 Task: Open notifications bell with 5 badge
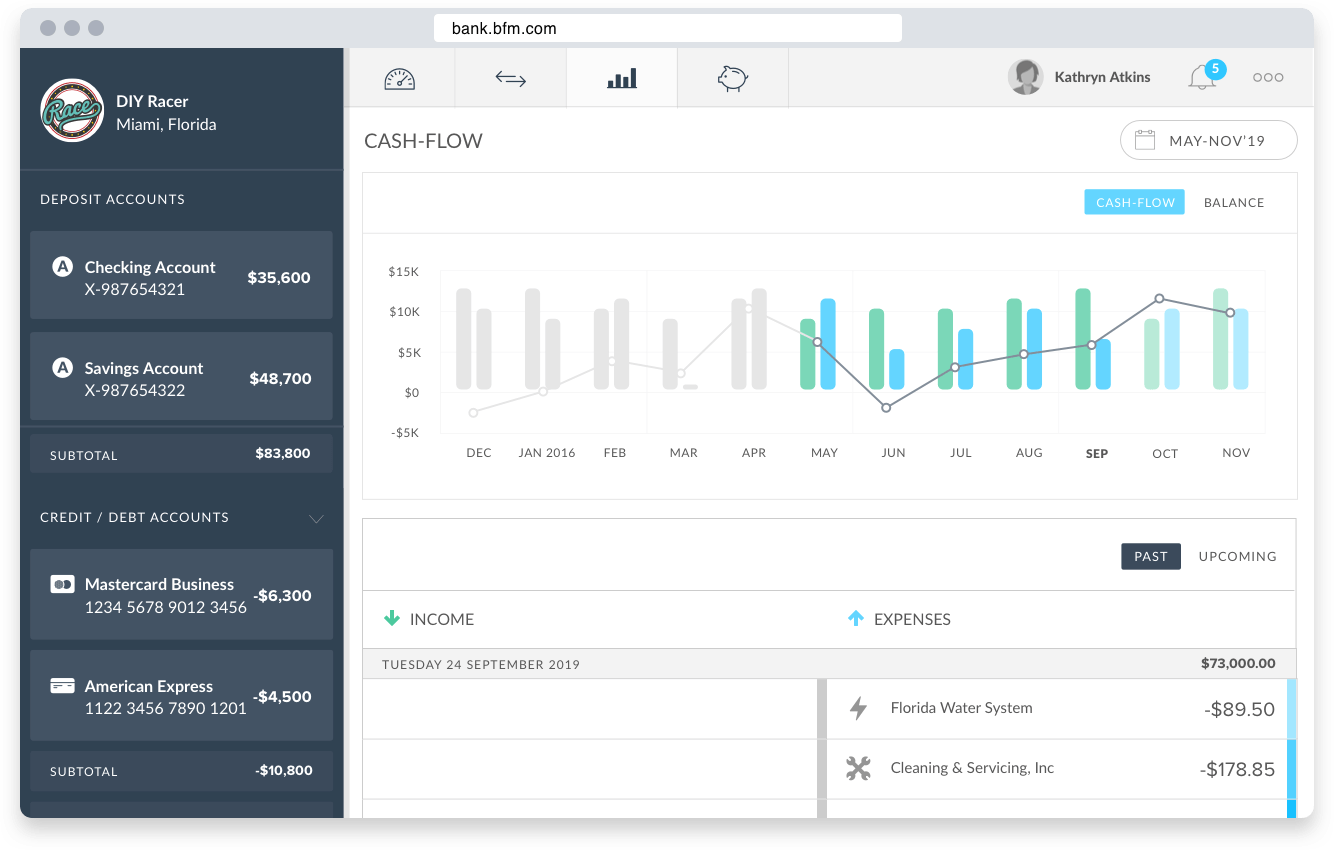(x=1202, y=78)
